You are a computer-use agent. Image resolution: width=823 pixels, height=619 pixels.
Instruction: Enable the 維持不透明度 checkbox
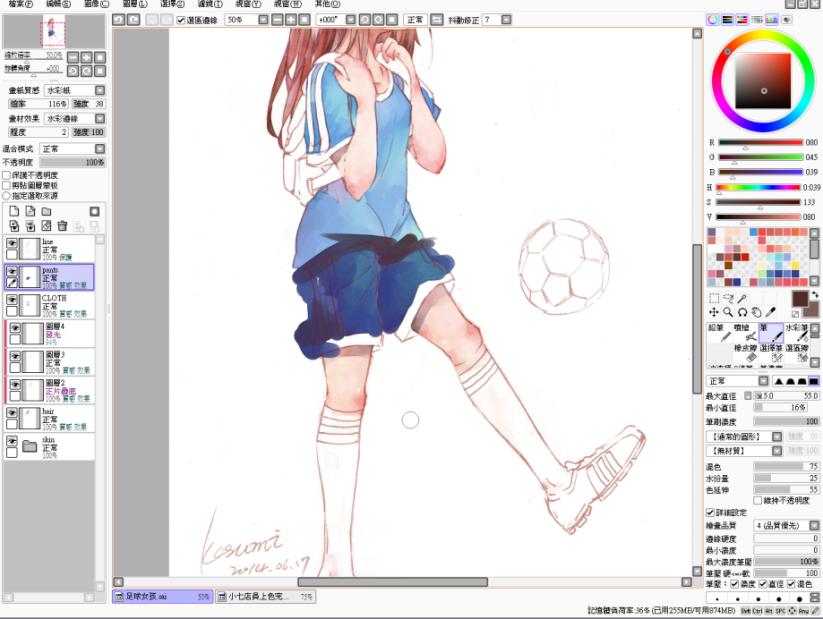coord(757,500)
